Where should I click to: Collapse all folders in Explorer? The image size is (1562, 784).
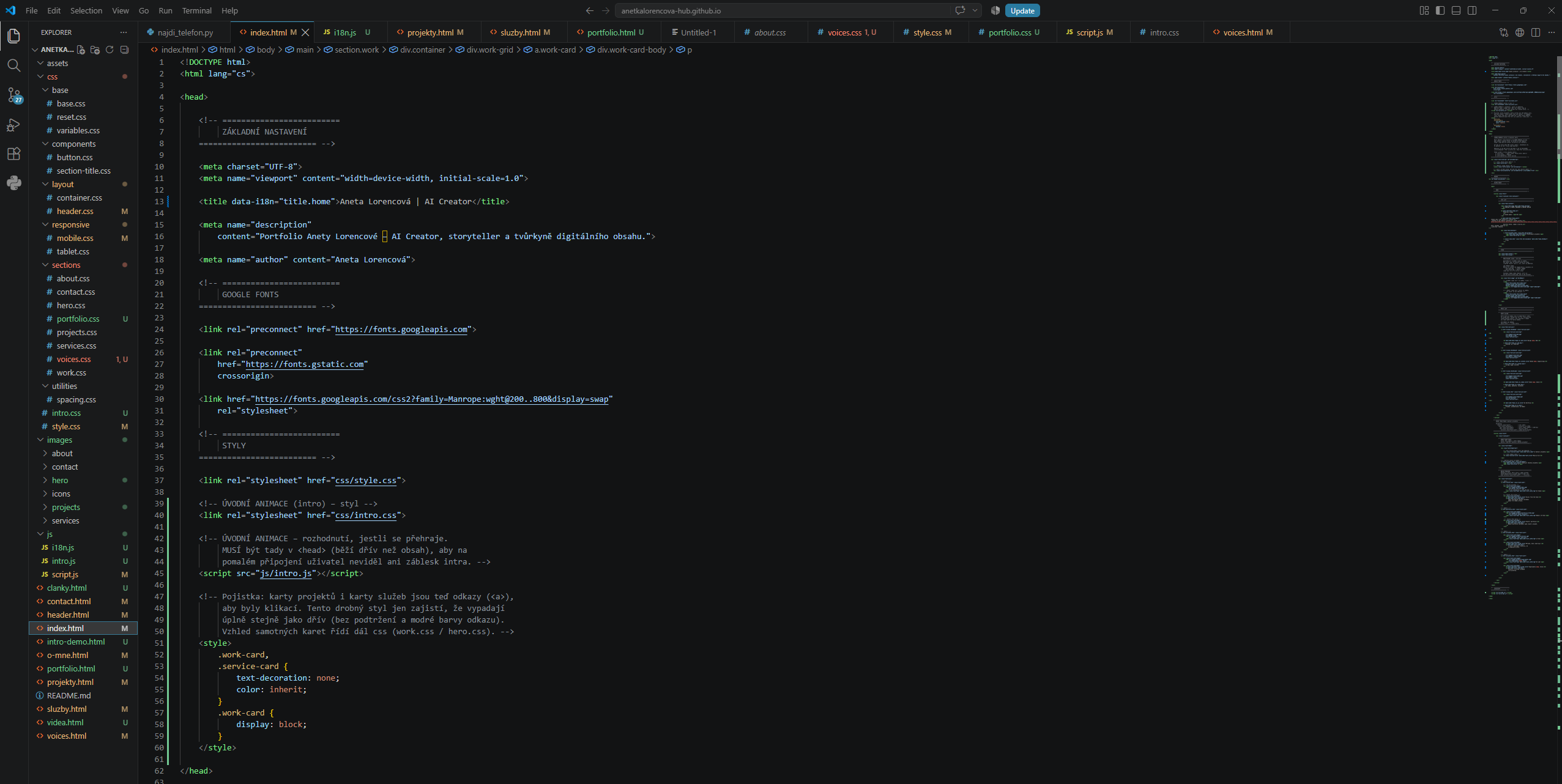tap(124, 50)
